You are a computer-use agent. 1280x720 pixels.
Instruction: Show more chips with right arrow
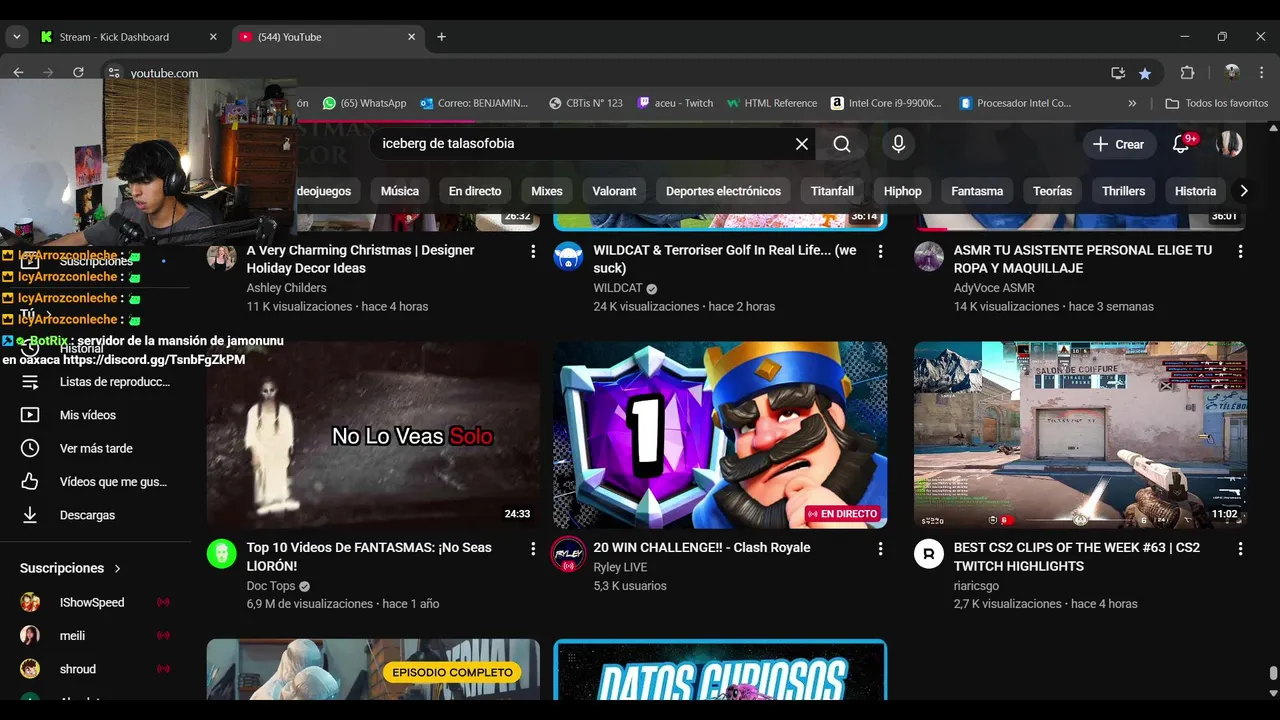click(x=1243, y=191)
